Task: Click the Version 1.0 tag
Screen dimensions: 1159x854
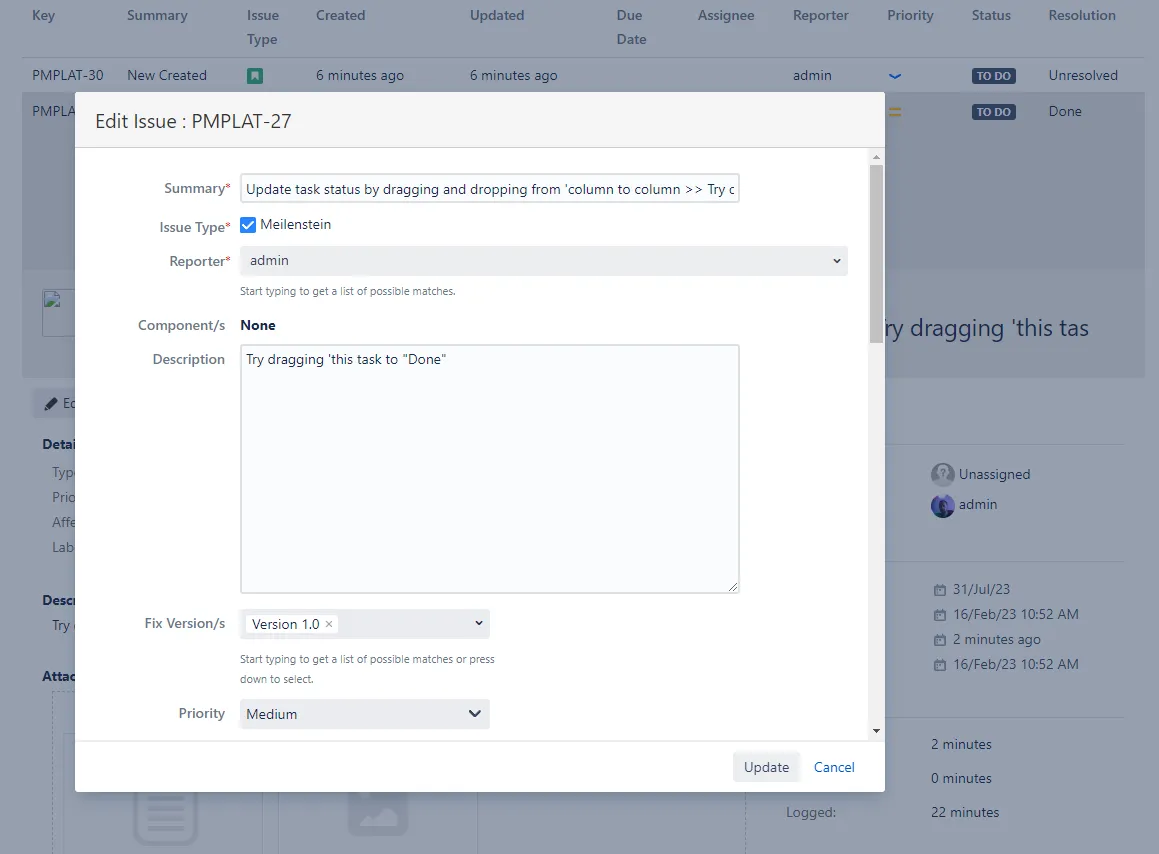Action: pyautogui.click(x=293, y=624)
